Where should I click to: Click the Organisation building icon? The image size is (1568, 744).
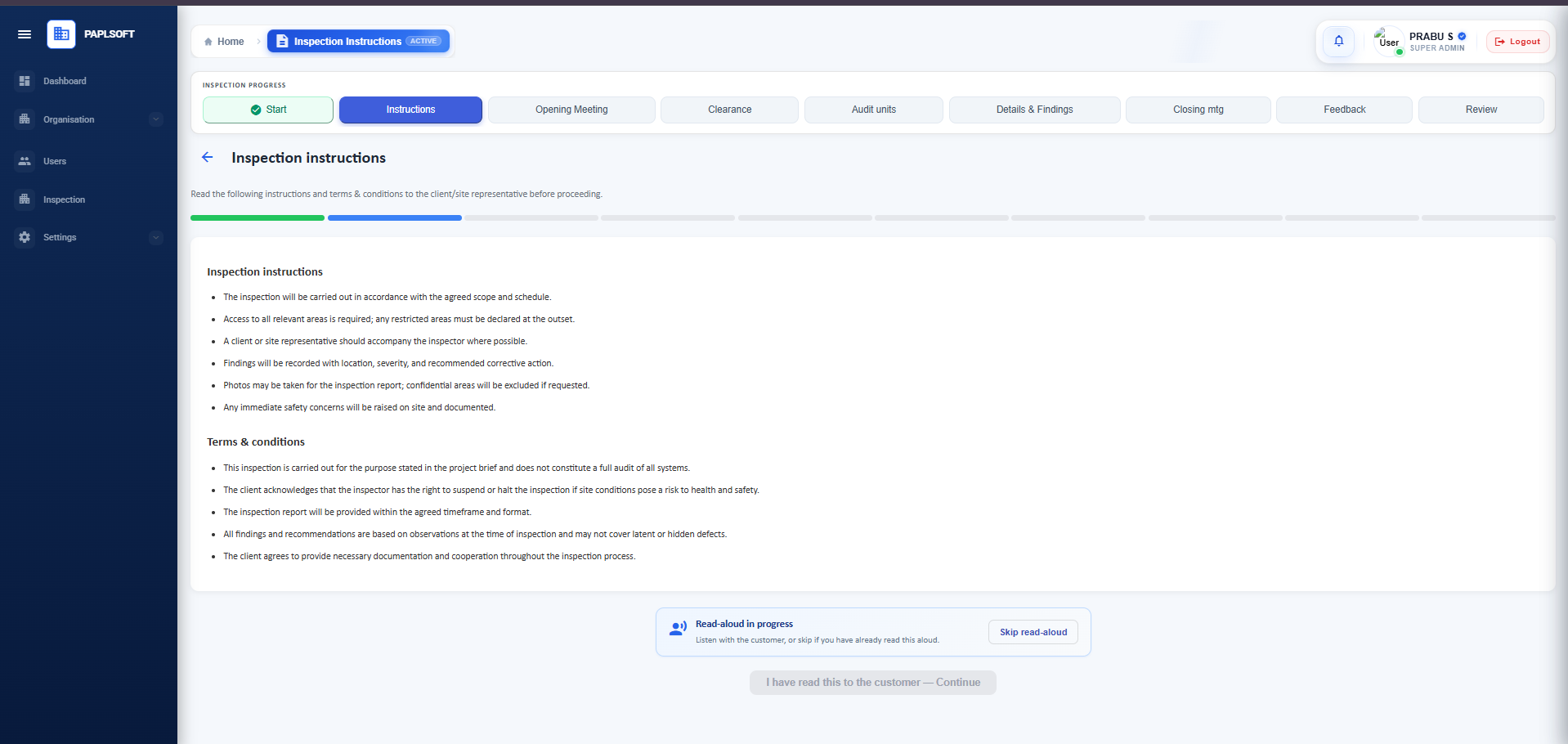tap(25, 119)
